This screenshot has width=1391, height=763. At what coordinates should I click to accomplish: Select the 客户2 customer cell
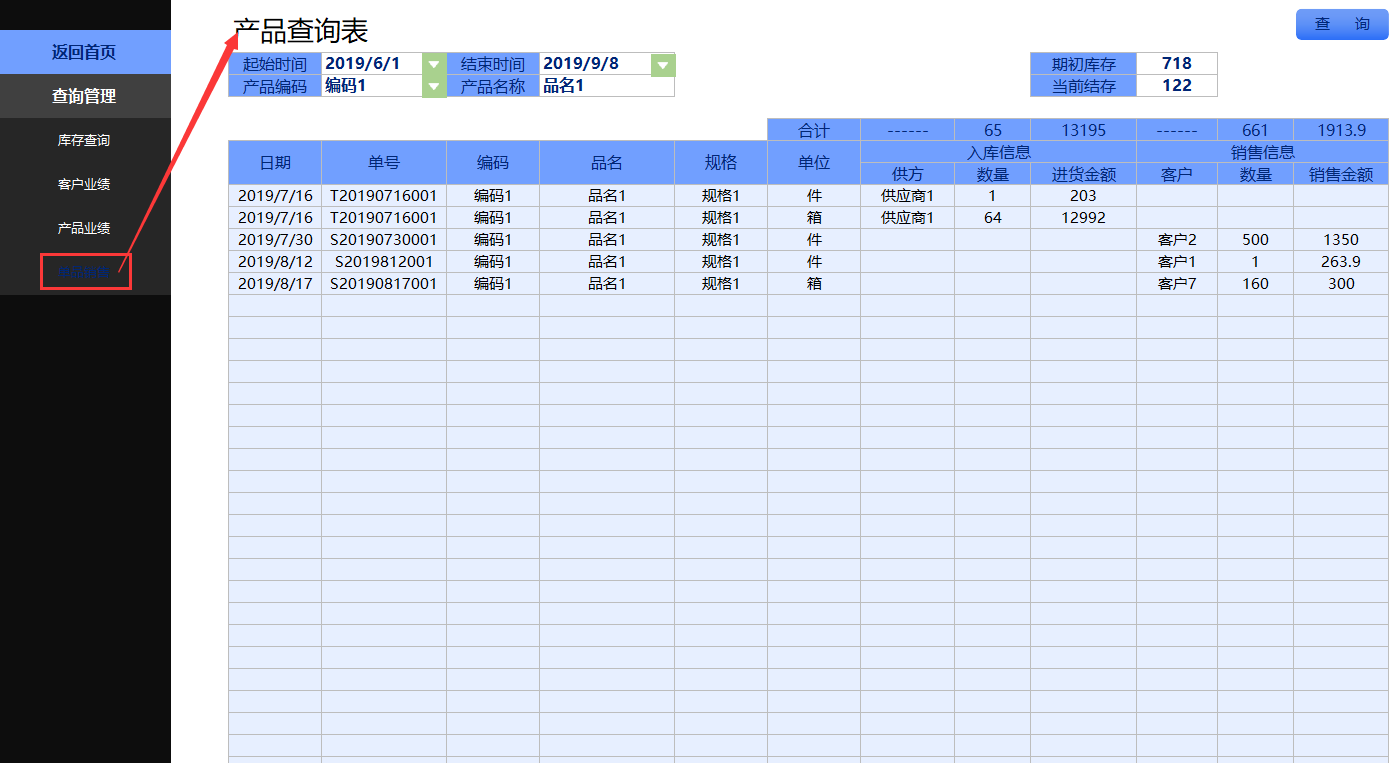1177,240
